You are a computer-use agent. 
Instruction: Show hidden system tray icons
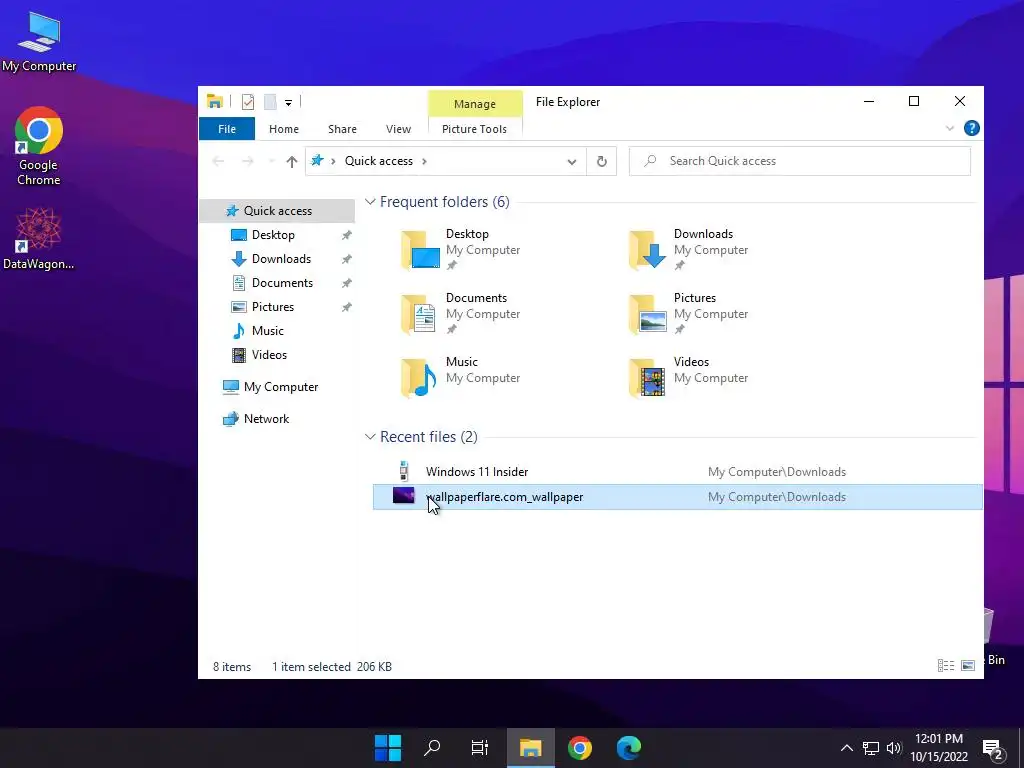(x=846, y=748)
